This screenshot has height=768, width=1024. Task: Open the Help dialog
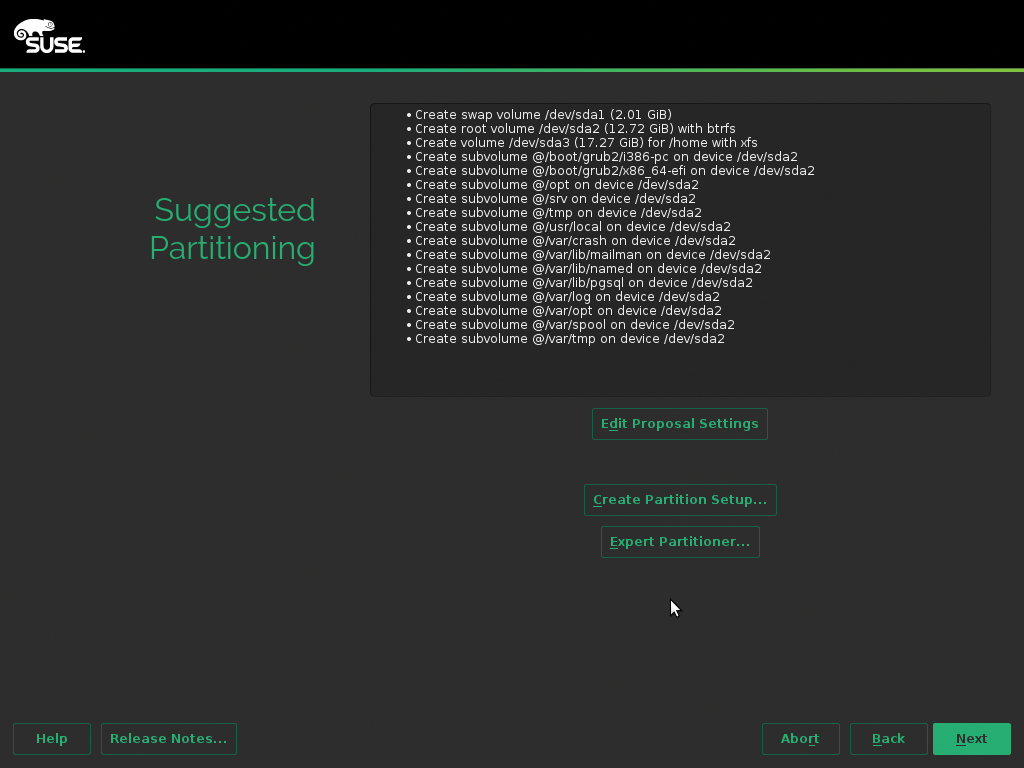point(52,739)
